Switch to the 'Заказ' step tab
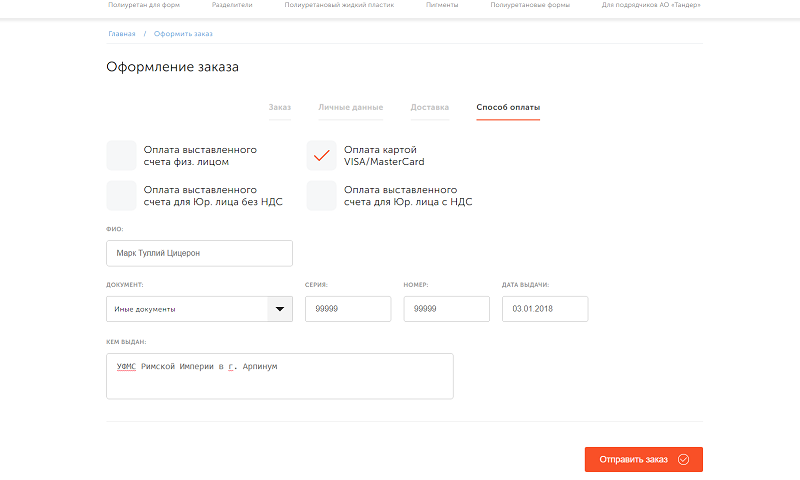The height and width of the screenshot is (480, 800). [x=280, y=107]
